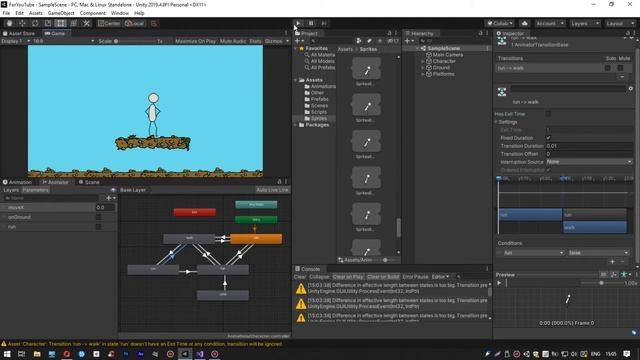
Task: Toggle the Fixed Duration checkbox
Action: [548, 138]
